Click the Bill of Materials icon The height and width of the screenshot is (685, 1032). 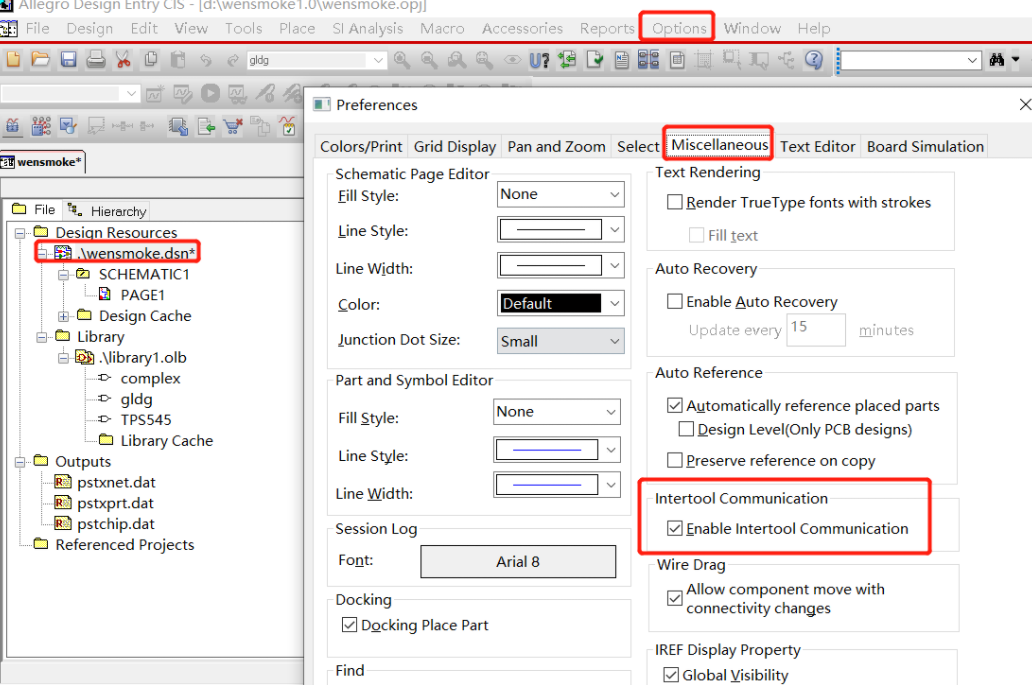(677, 60)
